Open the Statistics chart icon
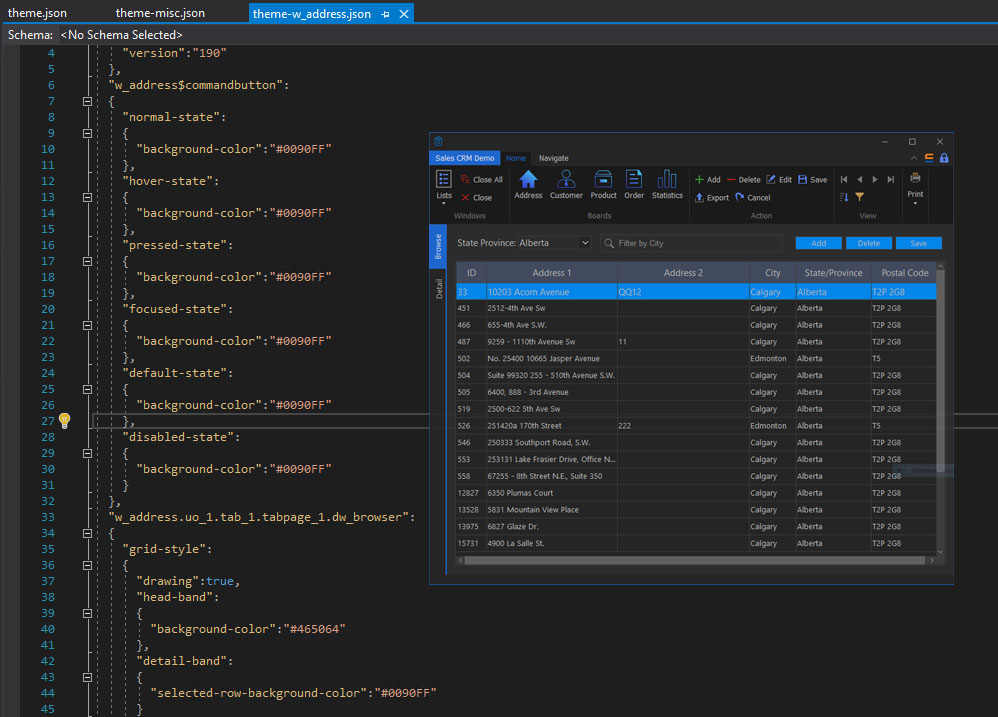 667,180
